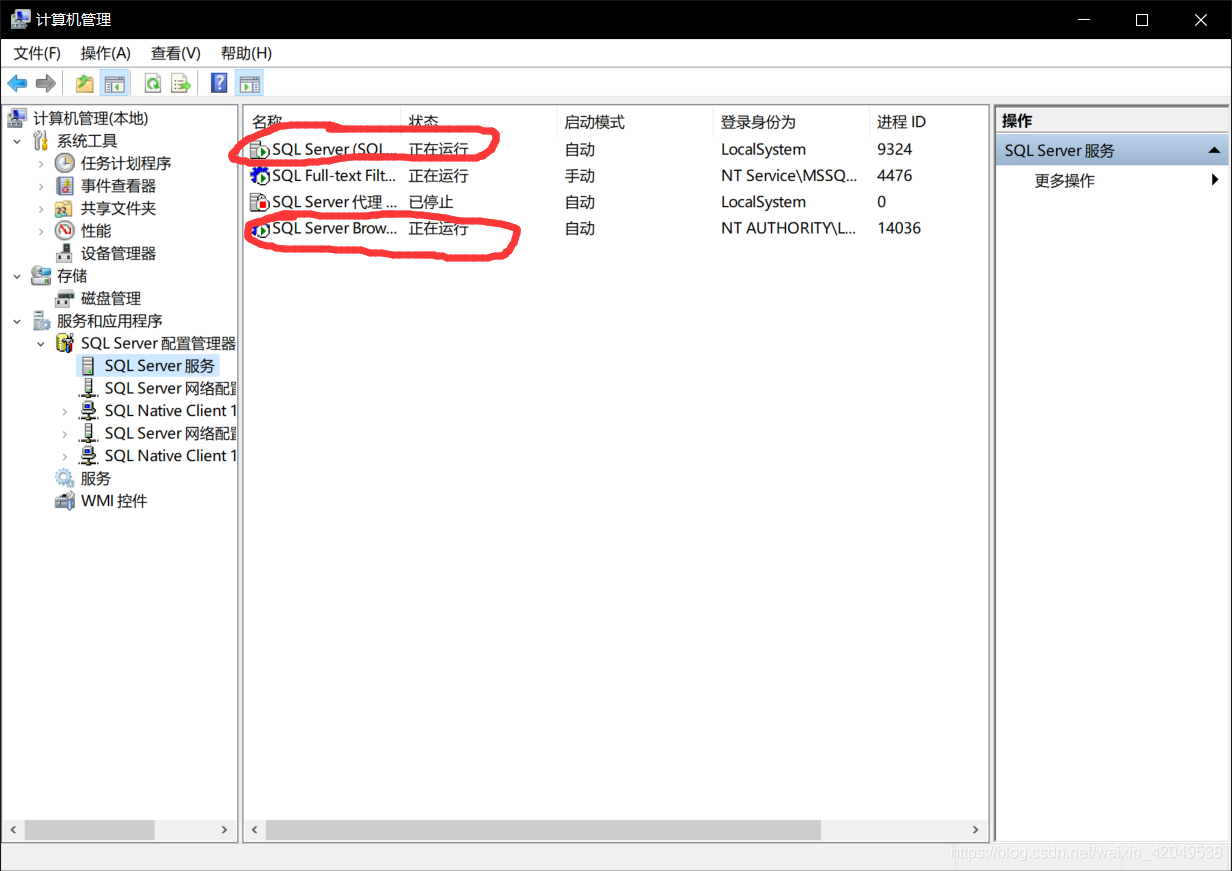Open the 更多操作 submenu in actions pane
1232x871 pixels.
tap(1112, 180)
